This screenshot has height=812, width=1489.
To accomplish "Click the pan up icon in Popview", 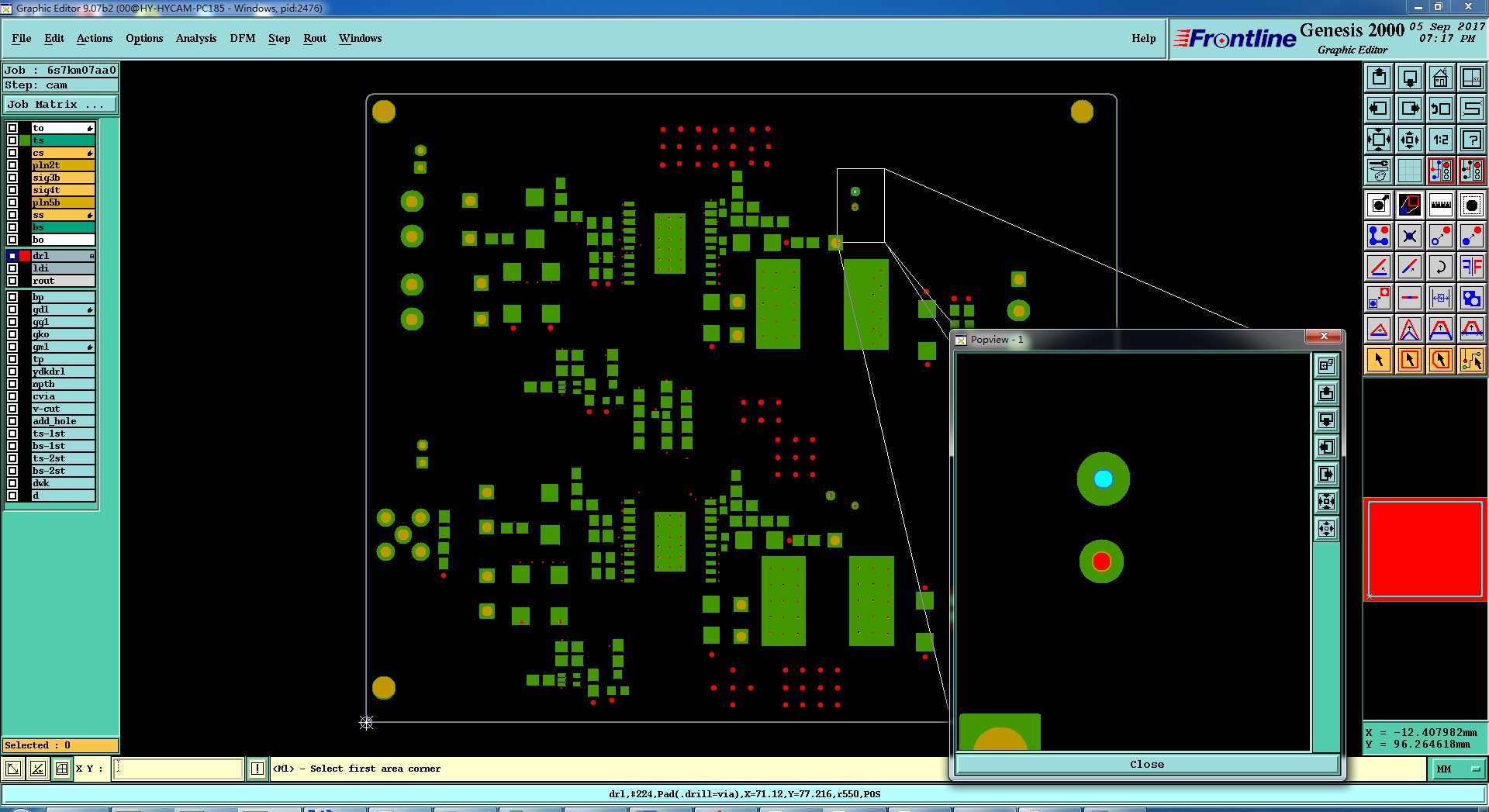I will (1327, 393).
